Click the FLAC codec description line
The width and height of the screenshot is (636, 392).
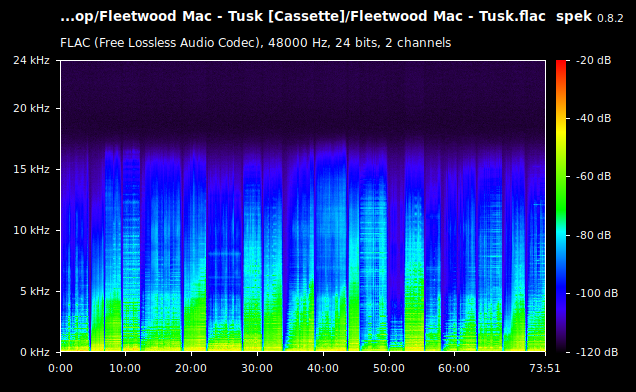coord(256,43)
